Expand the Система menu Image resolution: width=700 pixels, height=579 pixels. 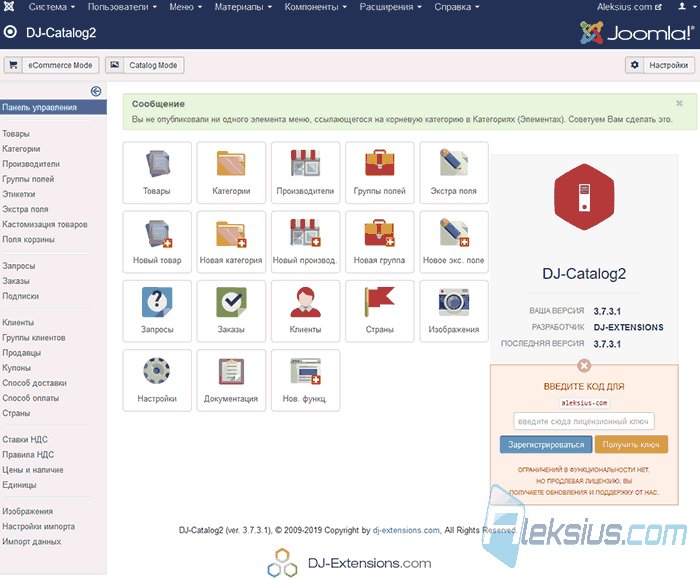pyautogui.click(x=52, y=7)
